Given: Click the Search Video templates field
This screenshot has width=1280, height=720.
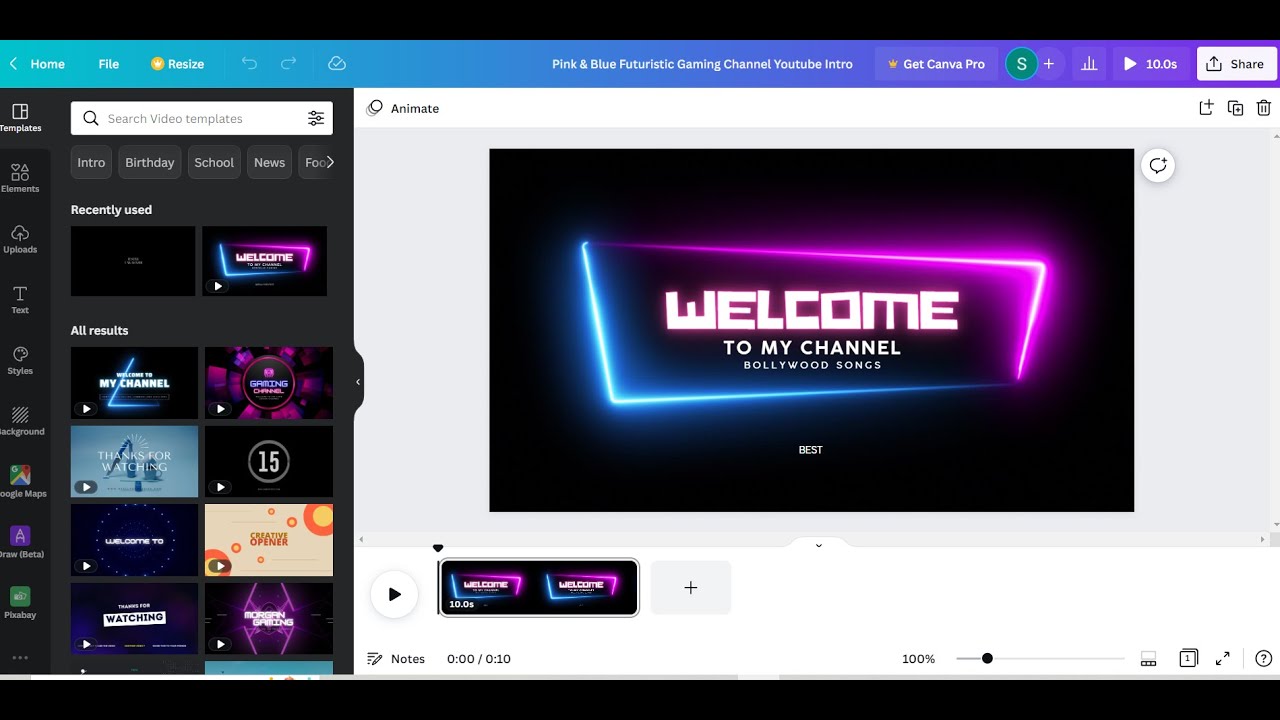Looking at the screenshot, I should pos(201,118).
